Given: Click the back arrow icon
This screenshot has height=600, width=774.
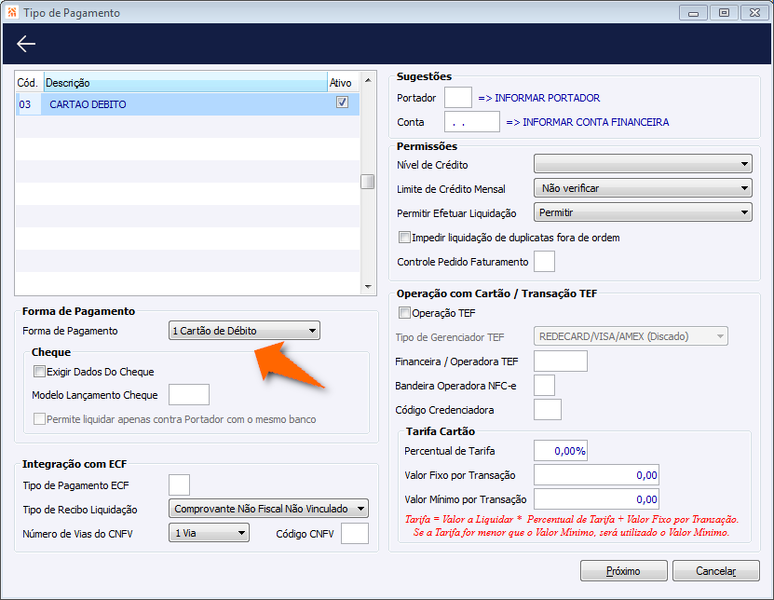Looking at the screenshot, I should click(x=26, y=44).
